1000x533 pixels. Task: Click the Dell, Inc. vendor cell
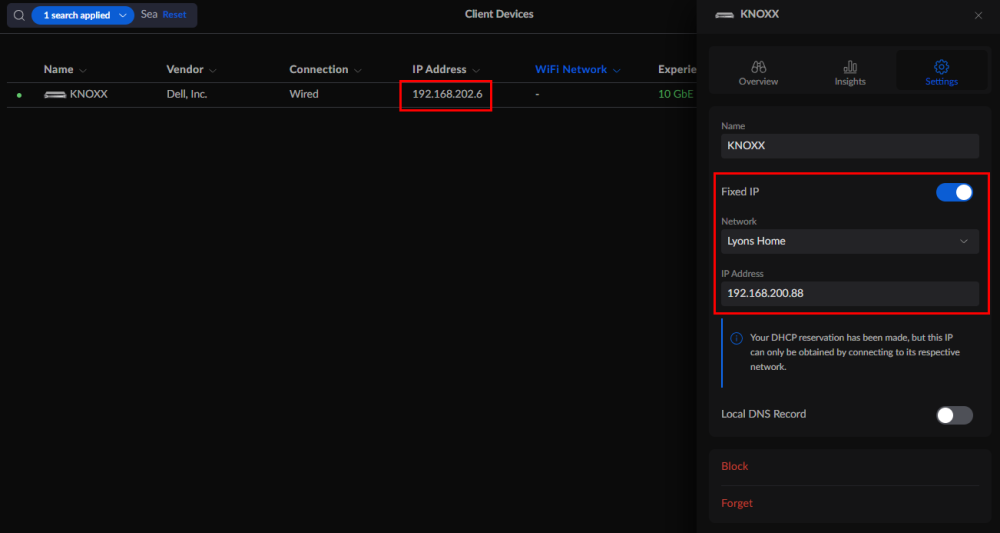(187, 94)
